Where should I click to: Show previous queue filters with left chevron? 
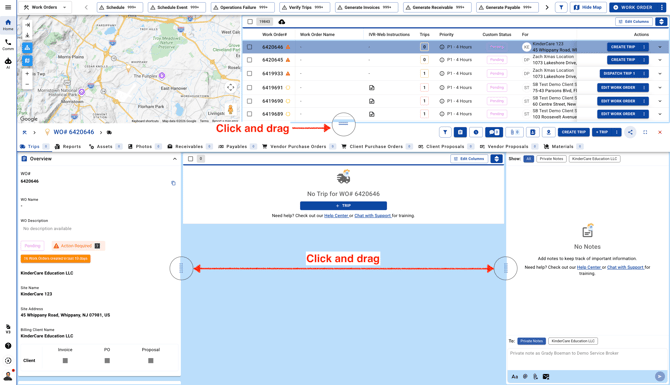point(86,7)
